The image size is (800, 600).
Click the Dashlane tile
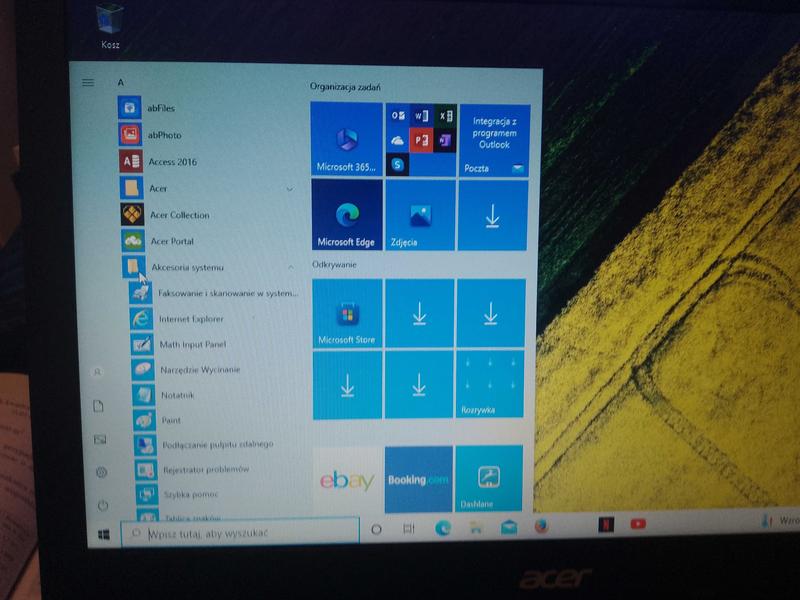tap(489, 479)
